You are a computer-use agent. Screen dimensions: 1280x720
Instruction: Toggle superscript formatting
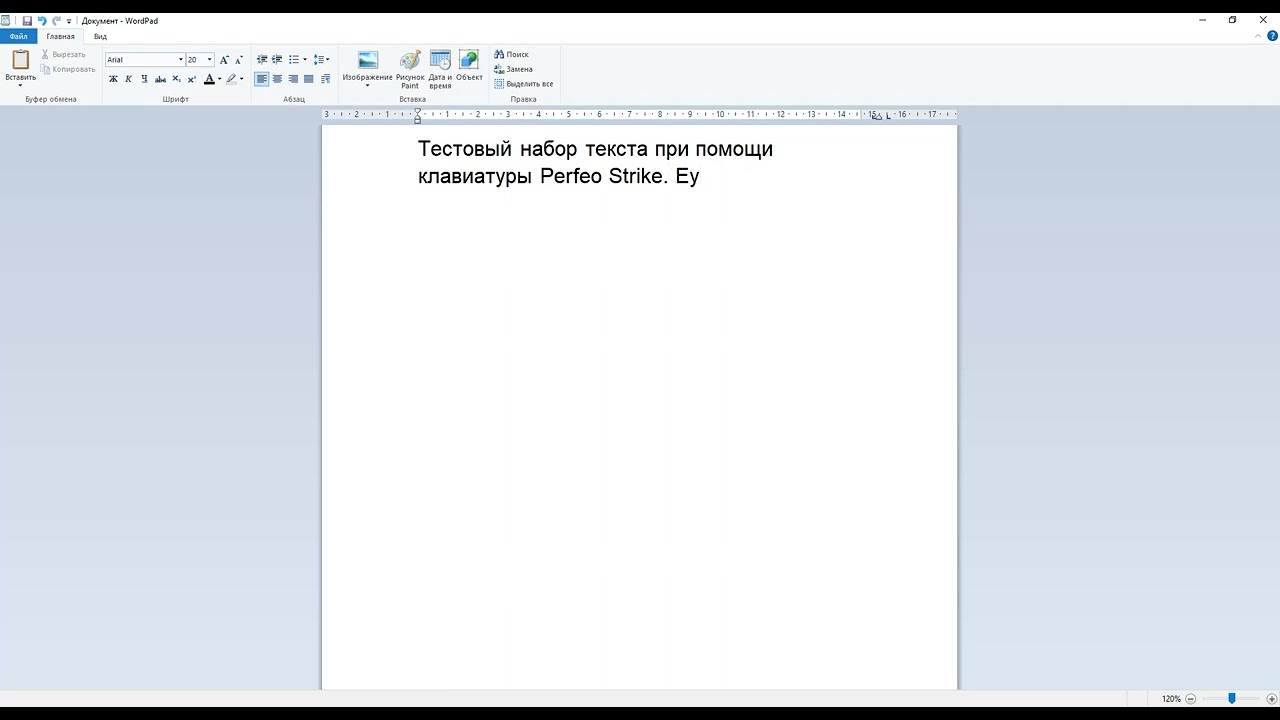point(192,79)
